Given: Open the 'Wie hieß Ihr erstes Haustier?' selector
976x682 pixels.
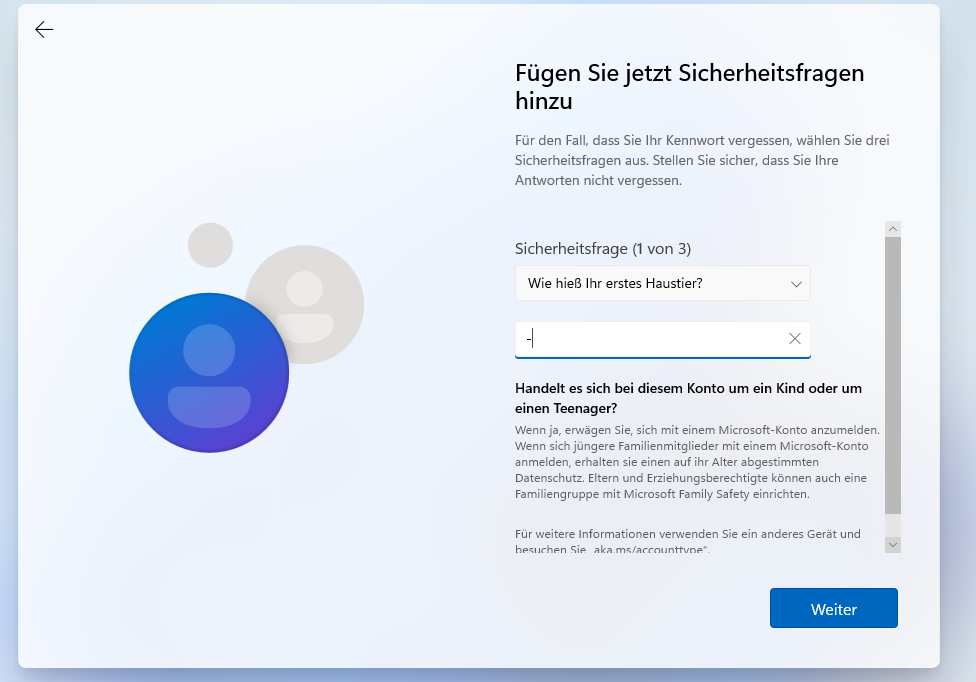Looking at the screenshot, I should pos(662,283).
